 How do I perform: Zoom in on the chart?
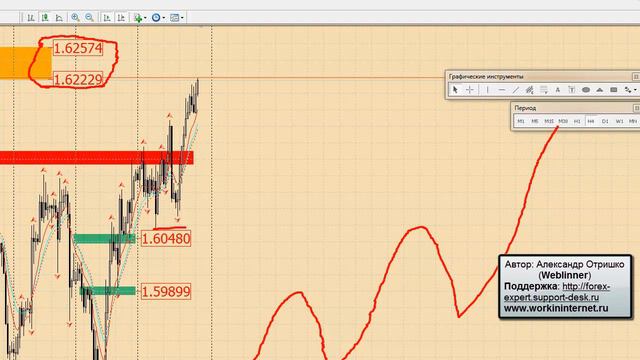coord(75,18)
